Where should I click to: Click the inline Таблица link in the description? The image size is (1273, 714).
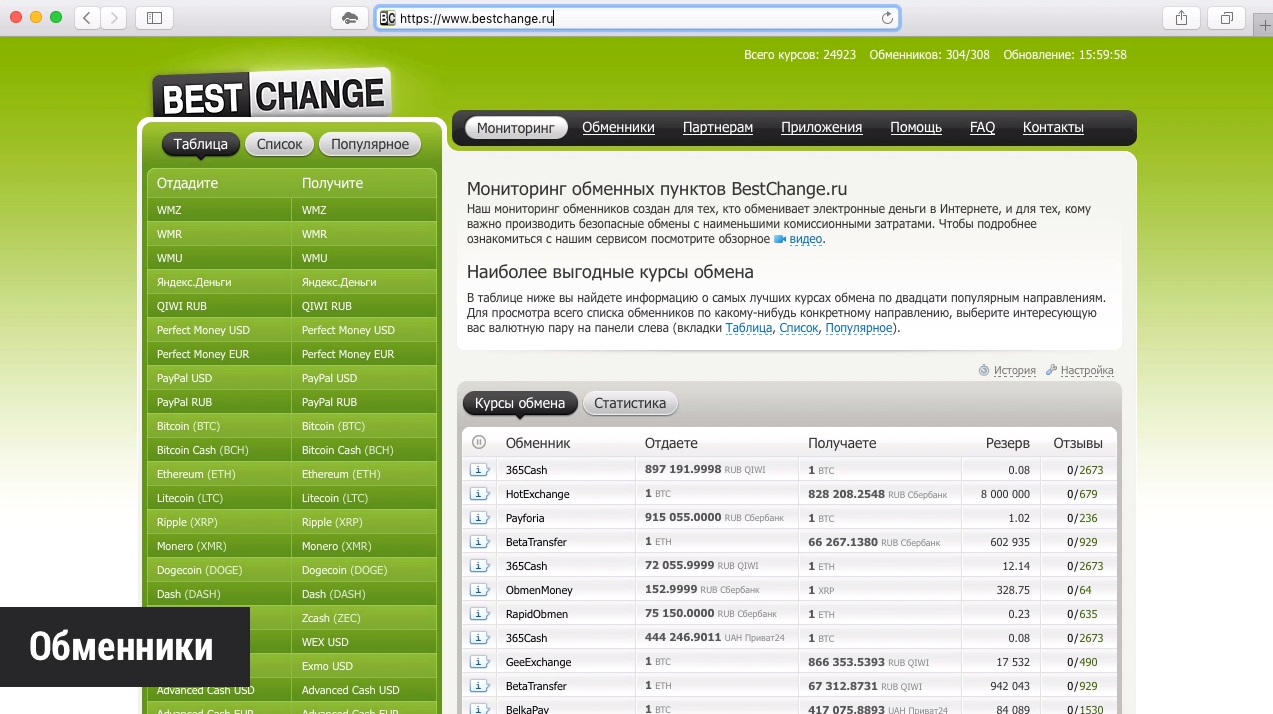[x=749, y=328]
